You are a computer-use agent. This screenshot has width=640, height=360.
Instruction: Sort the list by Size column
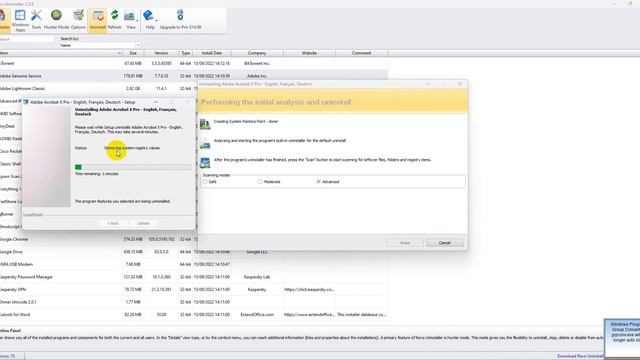point(133,53)
